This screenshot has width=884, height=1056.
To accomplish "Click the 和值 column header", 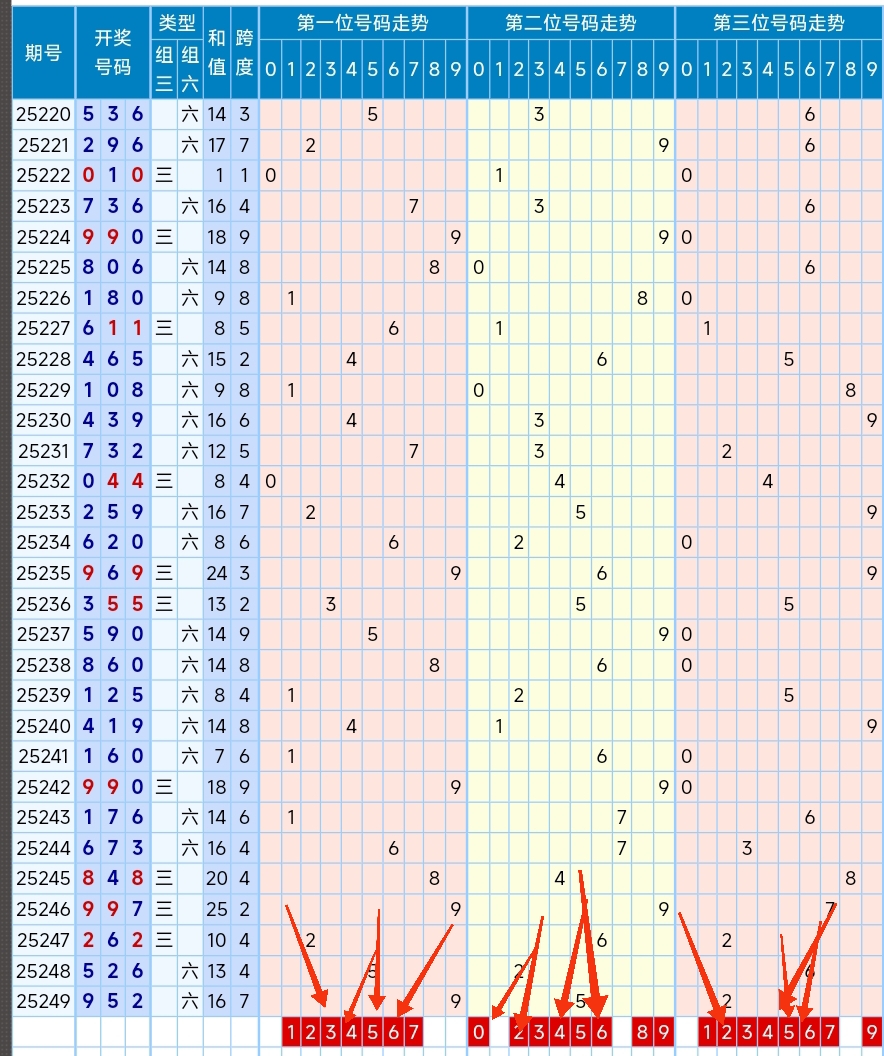I will (217, 53).
